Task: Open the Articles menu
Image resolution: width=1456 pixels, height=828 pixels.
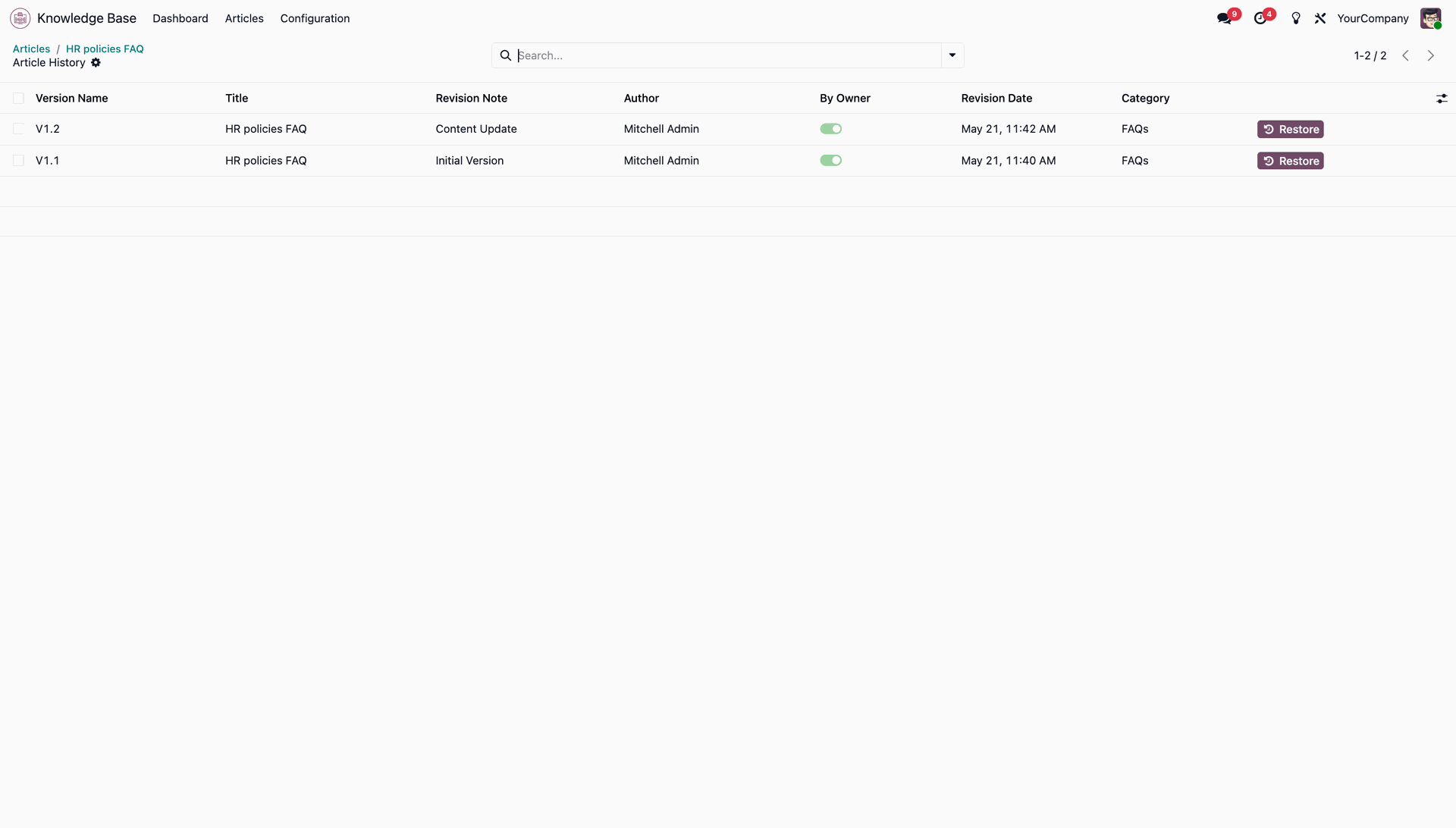Action: [244, 18]
